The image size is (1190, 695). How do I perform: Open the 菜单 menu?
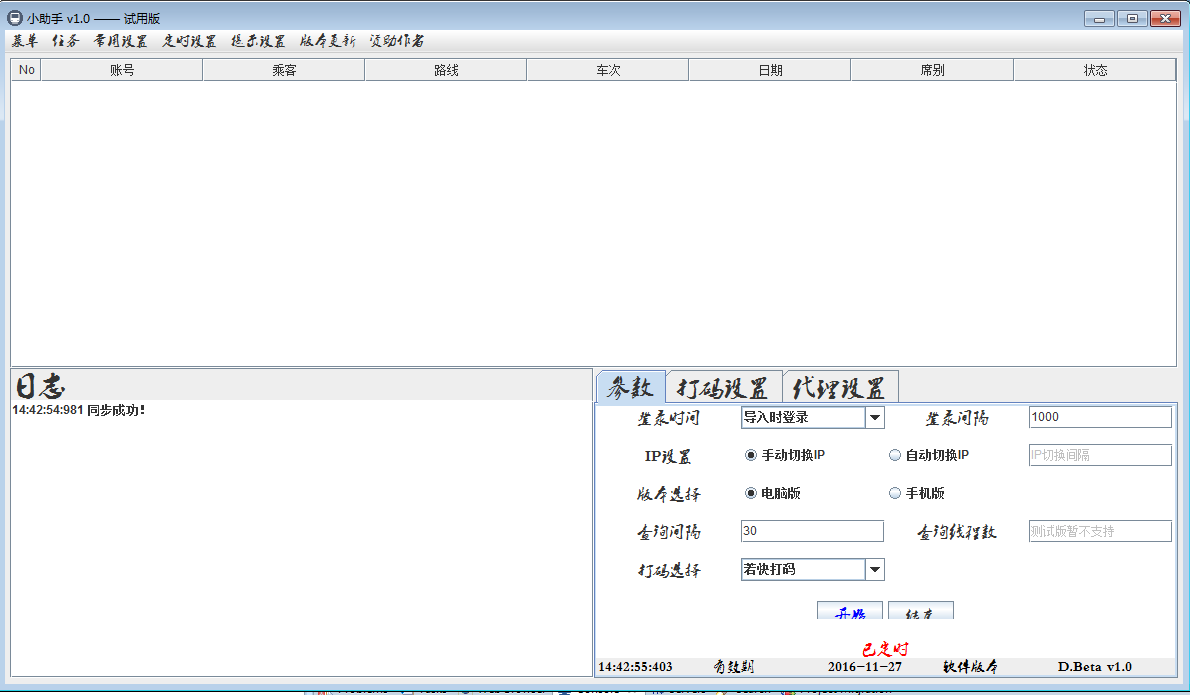pyautogui.click(x=25, y=41)
